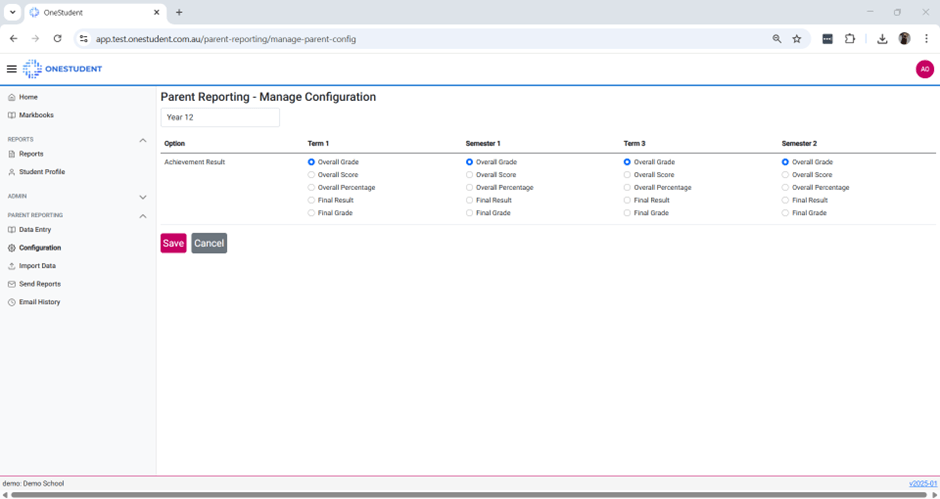
Task: Open the browser extensions puzzle icon
Action: tap(850, 39)
